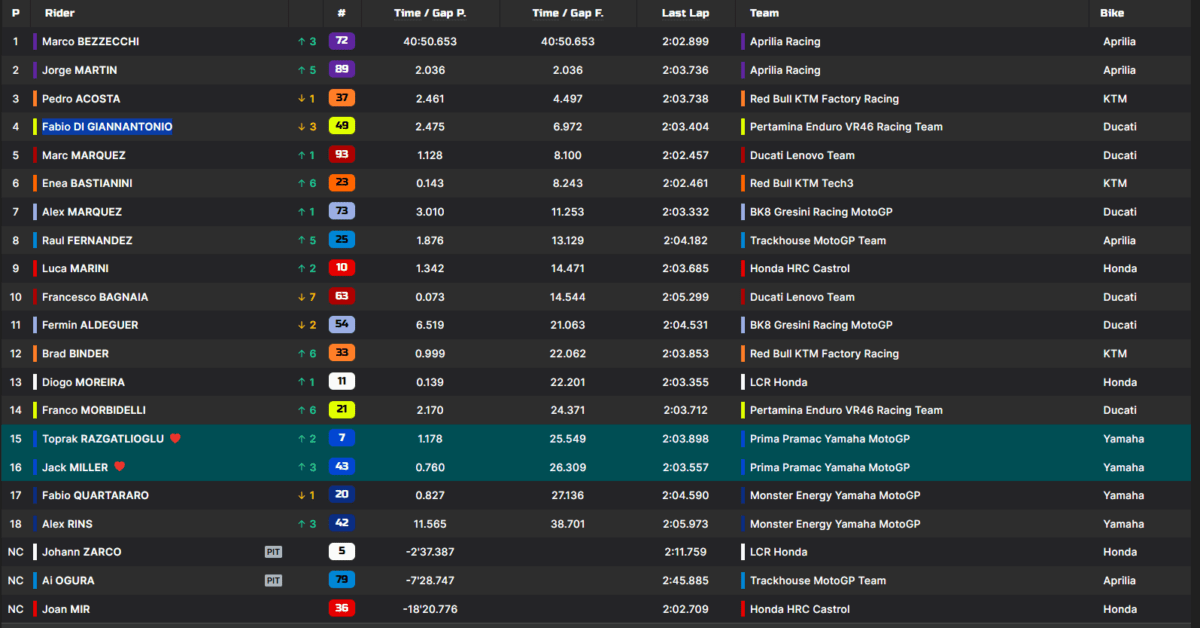Click the PIT badge for Johann Zarco
Viewport: 1200px width, 628px height.
tap(273, 552)
